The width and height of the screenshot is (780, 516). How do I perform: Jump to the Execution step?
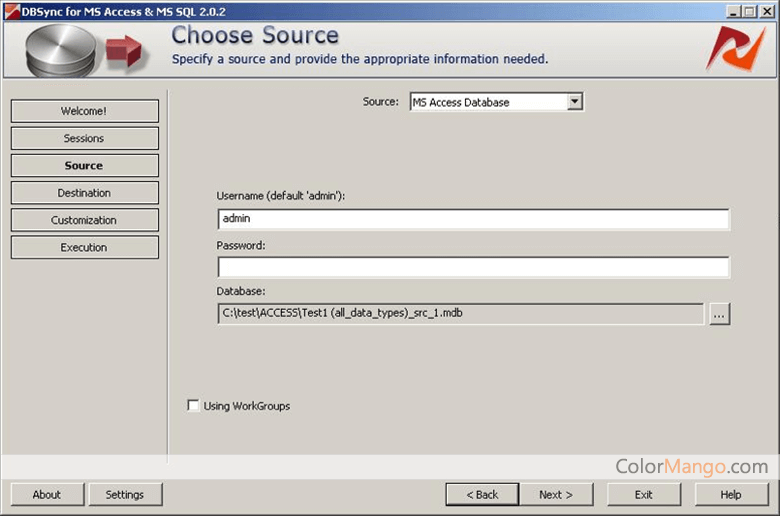pyautogui.click(x=85, y=247)
